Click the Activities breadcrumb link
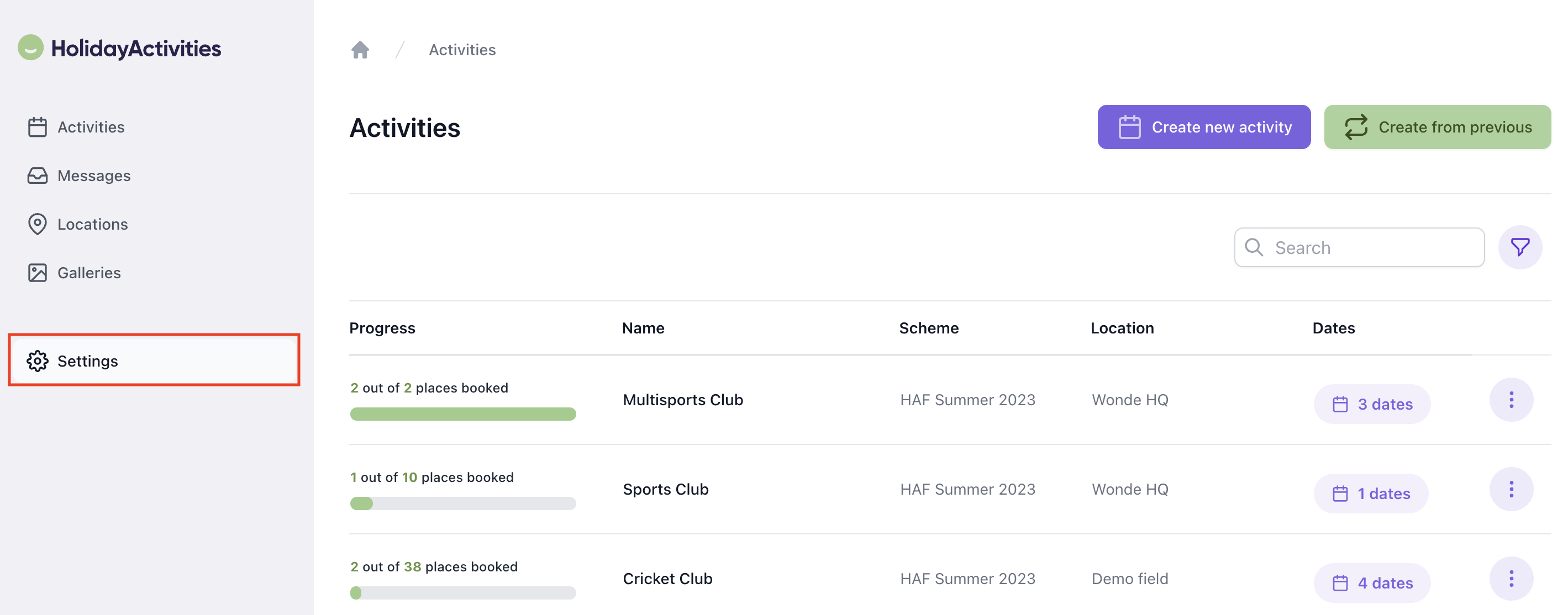The image size is (1568, 615). 462,49
